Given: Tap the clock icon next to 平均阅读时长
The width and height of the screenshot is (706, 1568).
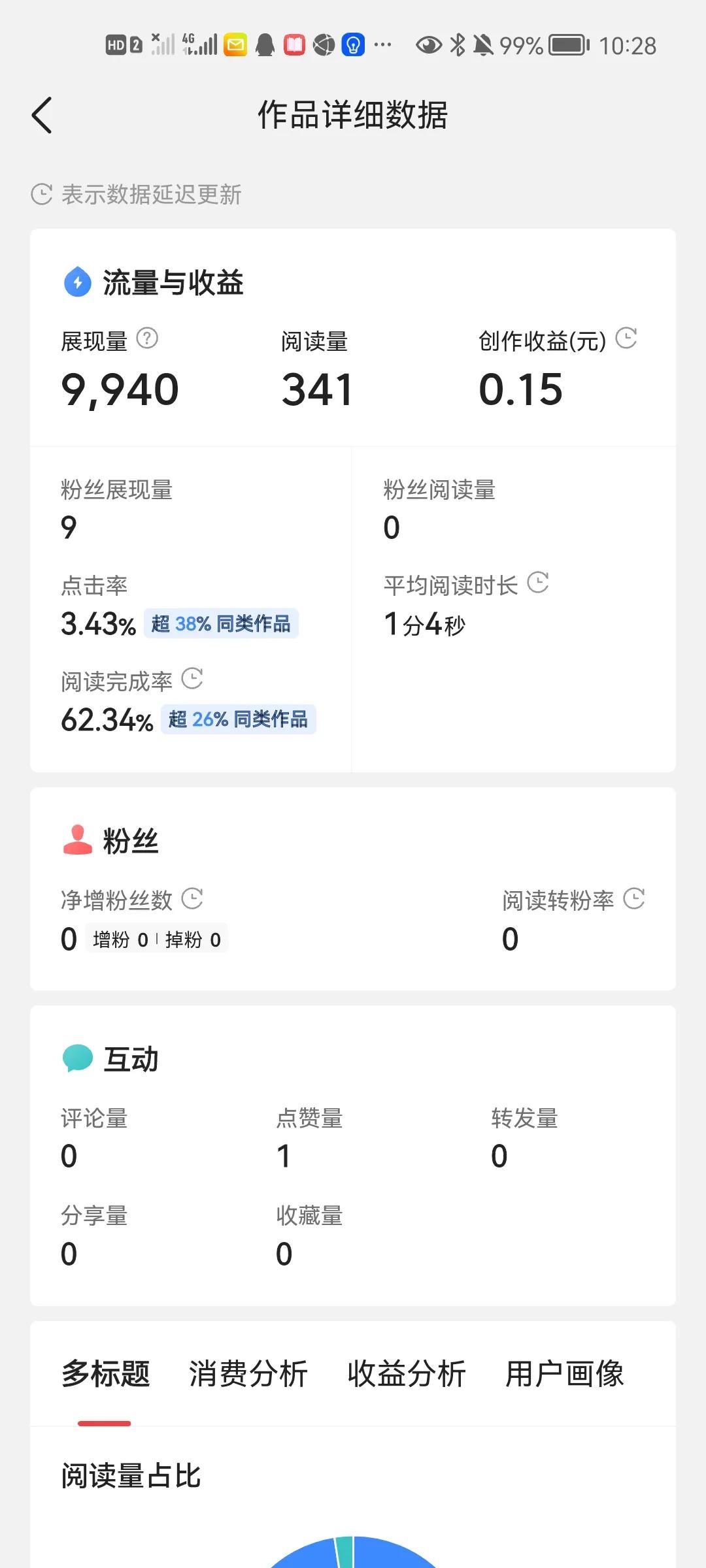Looking at the screenshot, I should pyautogui.click(x=538, y=583).
